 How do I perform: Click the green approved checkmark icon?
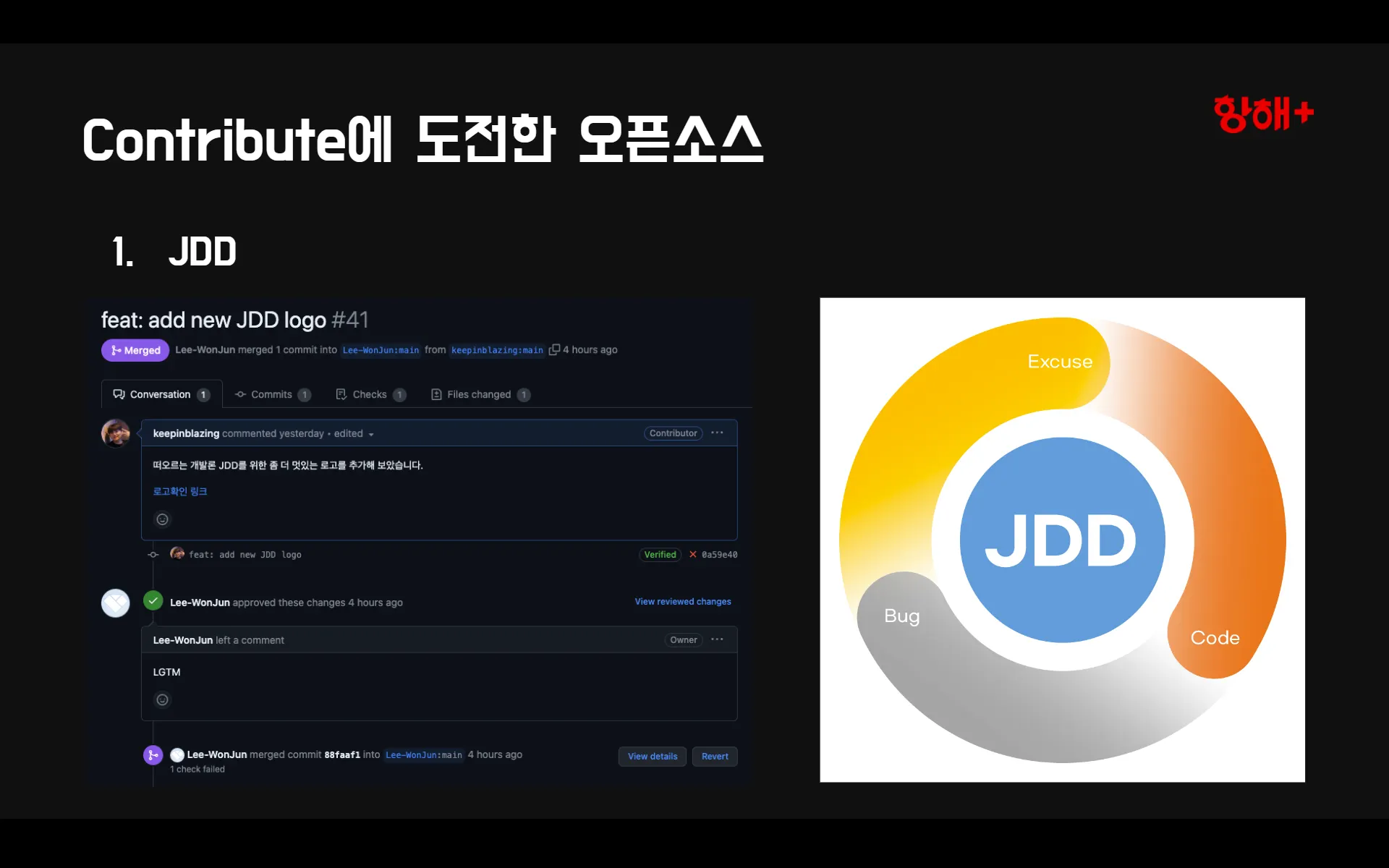[153, 601]
